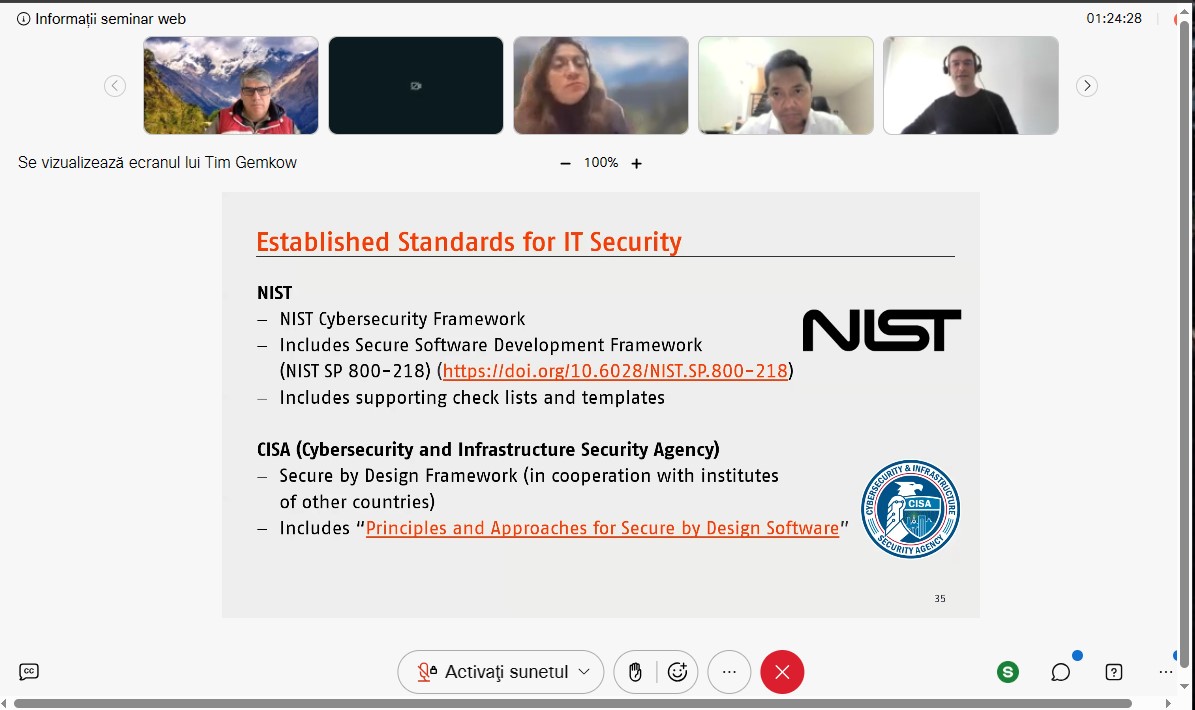
Task: Zoom in the shared screen with plus
Action: [x=636, y=163]
